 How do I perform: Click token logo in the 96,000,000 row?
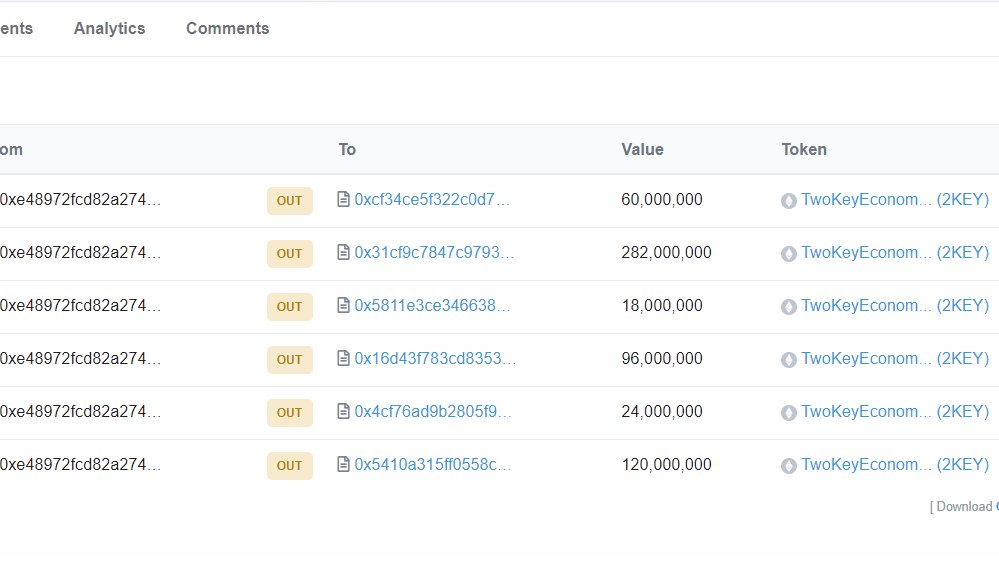click(789, 359)
